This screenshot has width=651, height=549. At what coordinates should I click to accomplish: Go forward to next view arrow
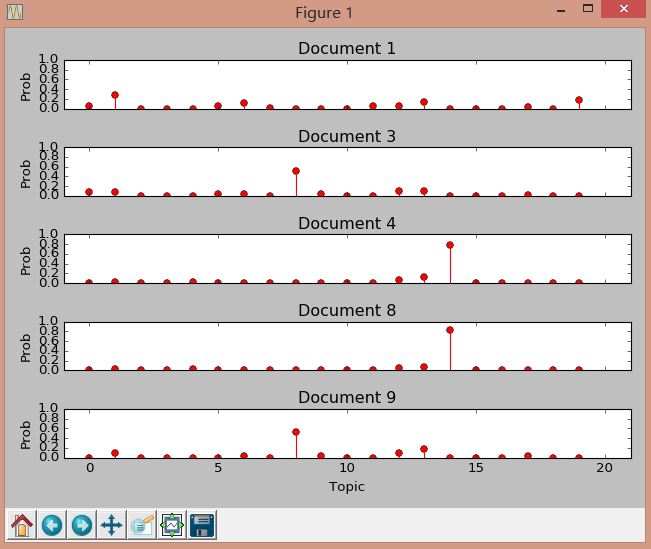[82, 525]
